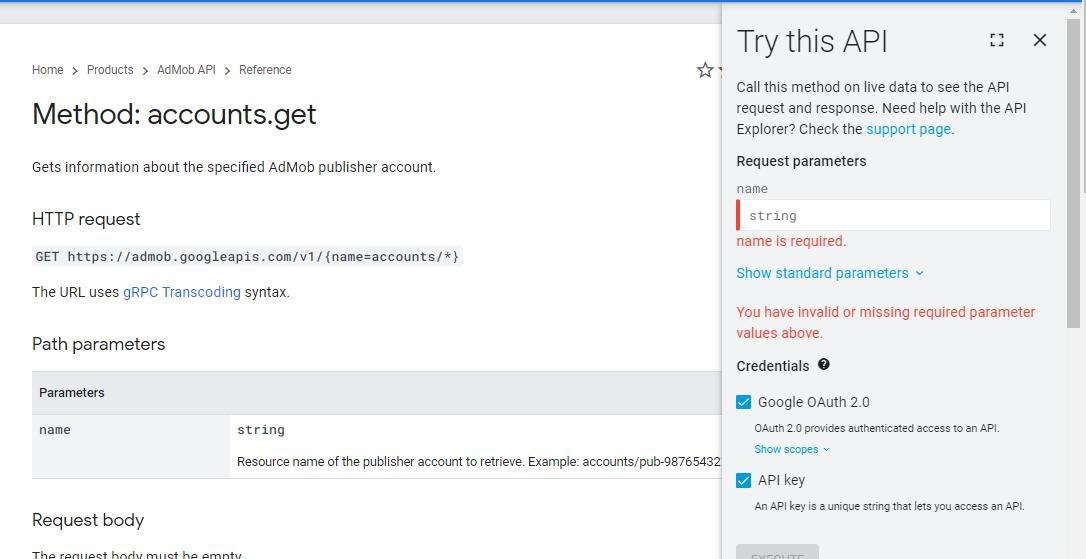This screenshot has width=1086, height=559.
Task: Expand Try this API panel to fullscreen
Action: coord(997,40)
